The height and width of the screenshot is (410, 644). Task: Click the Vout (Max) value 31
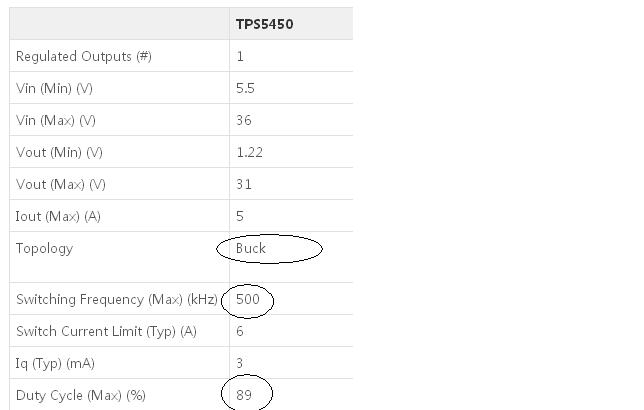pos(244,184)
